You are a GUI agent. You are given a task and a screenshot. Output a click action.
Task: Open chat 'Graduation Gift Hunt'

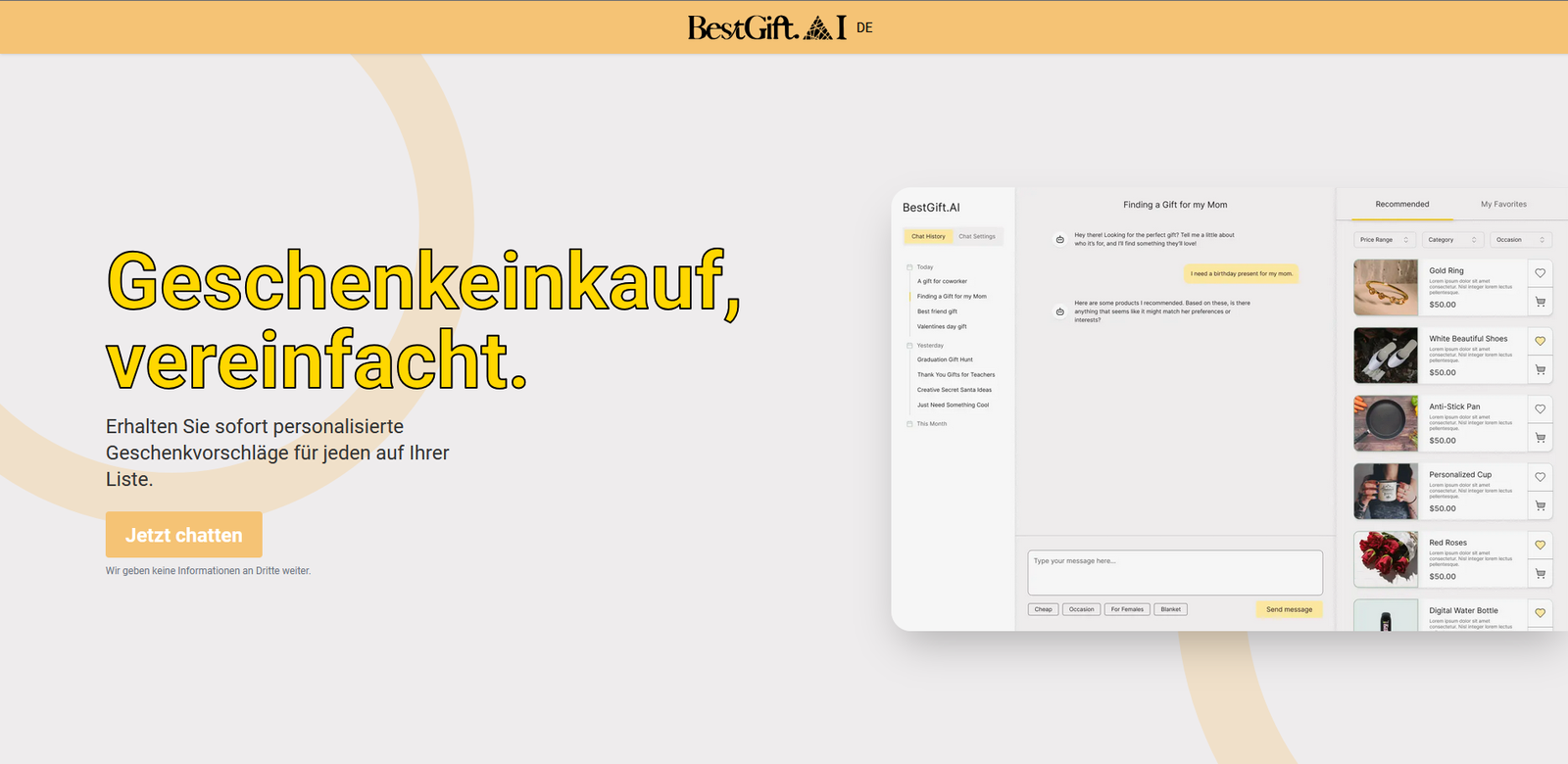pyautogui.click(x=945, y=359)
